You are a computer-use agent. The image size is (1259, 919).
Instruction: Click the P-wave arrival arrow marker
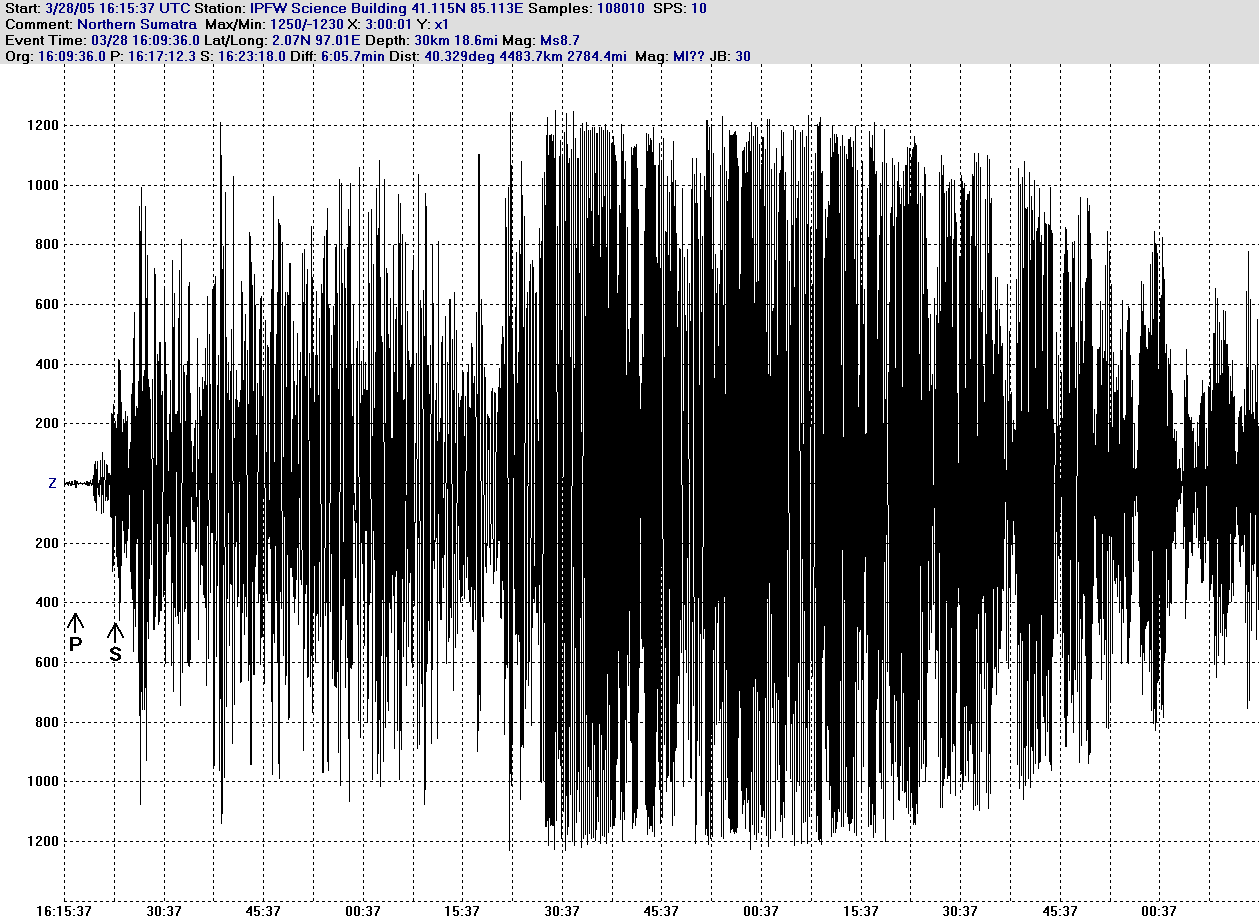76,630
